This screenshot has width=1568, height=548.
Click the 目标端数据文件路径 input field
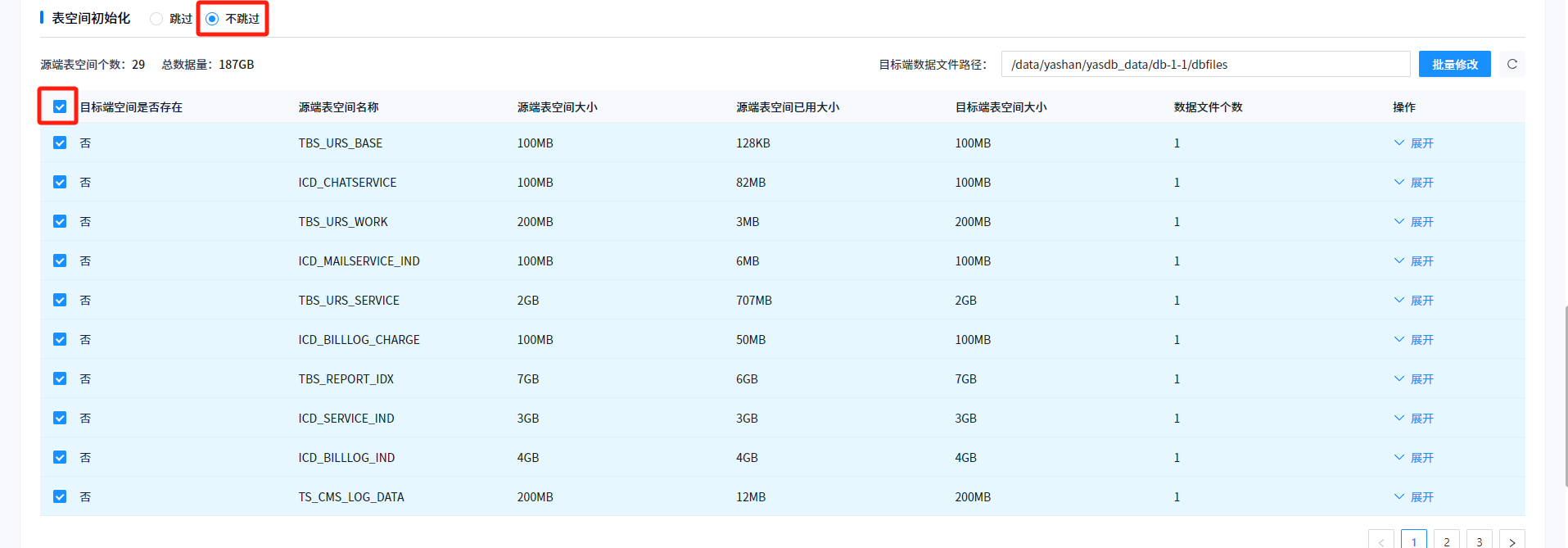1205,64
